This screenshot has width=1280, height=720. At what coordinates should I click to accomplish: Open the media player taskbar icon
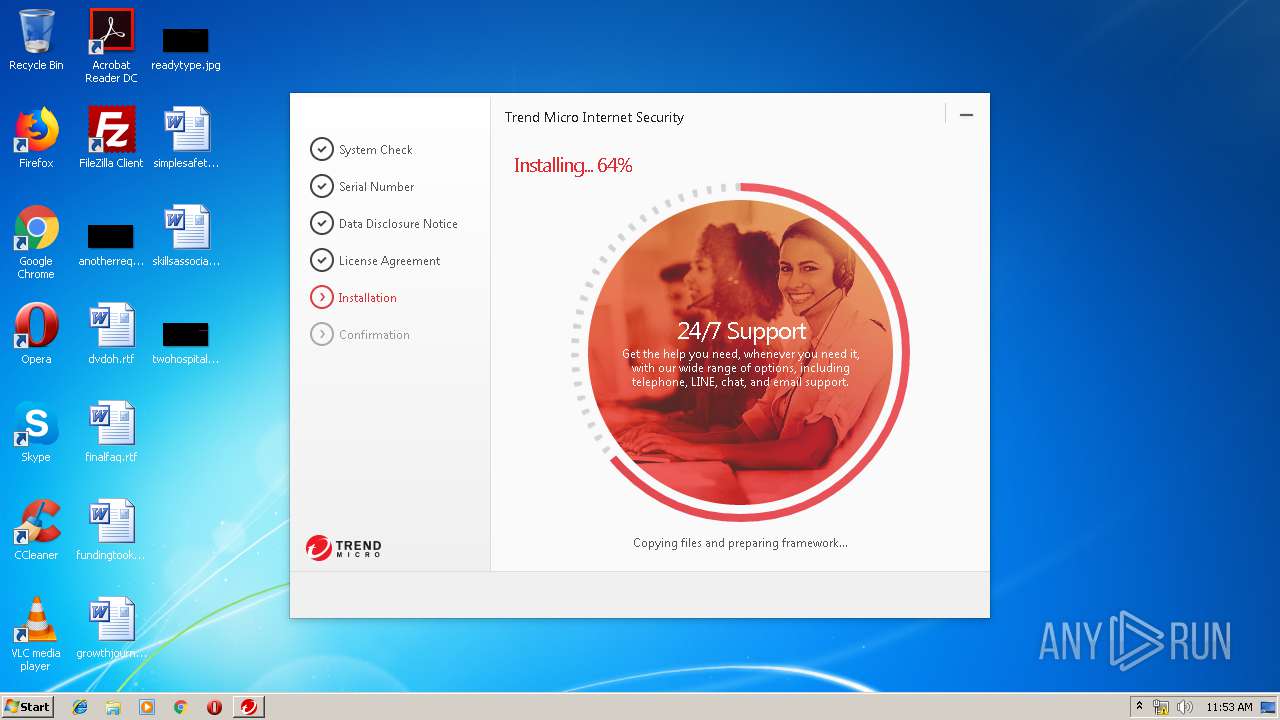pyautogui.click(x=147, y=707)
